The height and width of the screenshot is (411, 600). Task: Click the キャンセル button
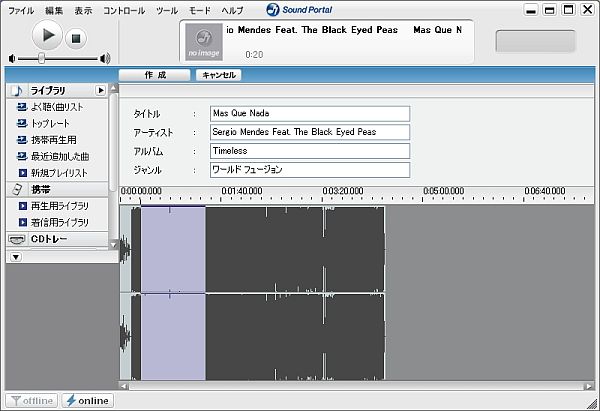pyautogui.click(x=218, y=75)
